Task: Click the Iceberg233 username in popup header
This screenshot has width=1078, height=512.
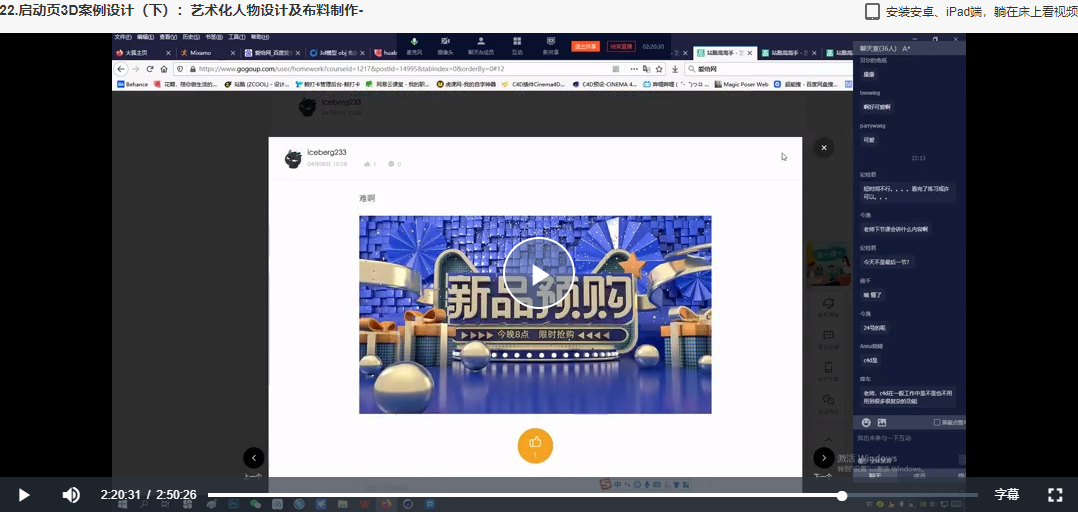Action: 327,153
